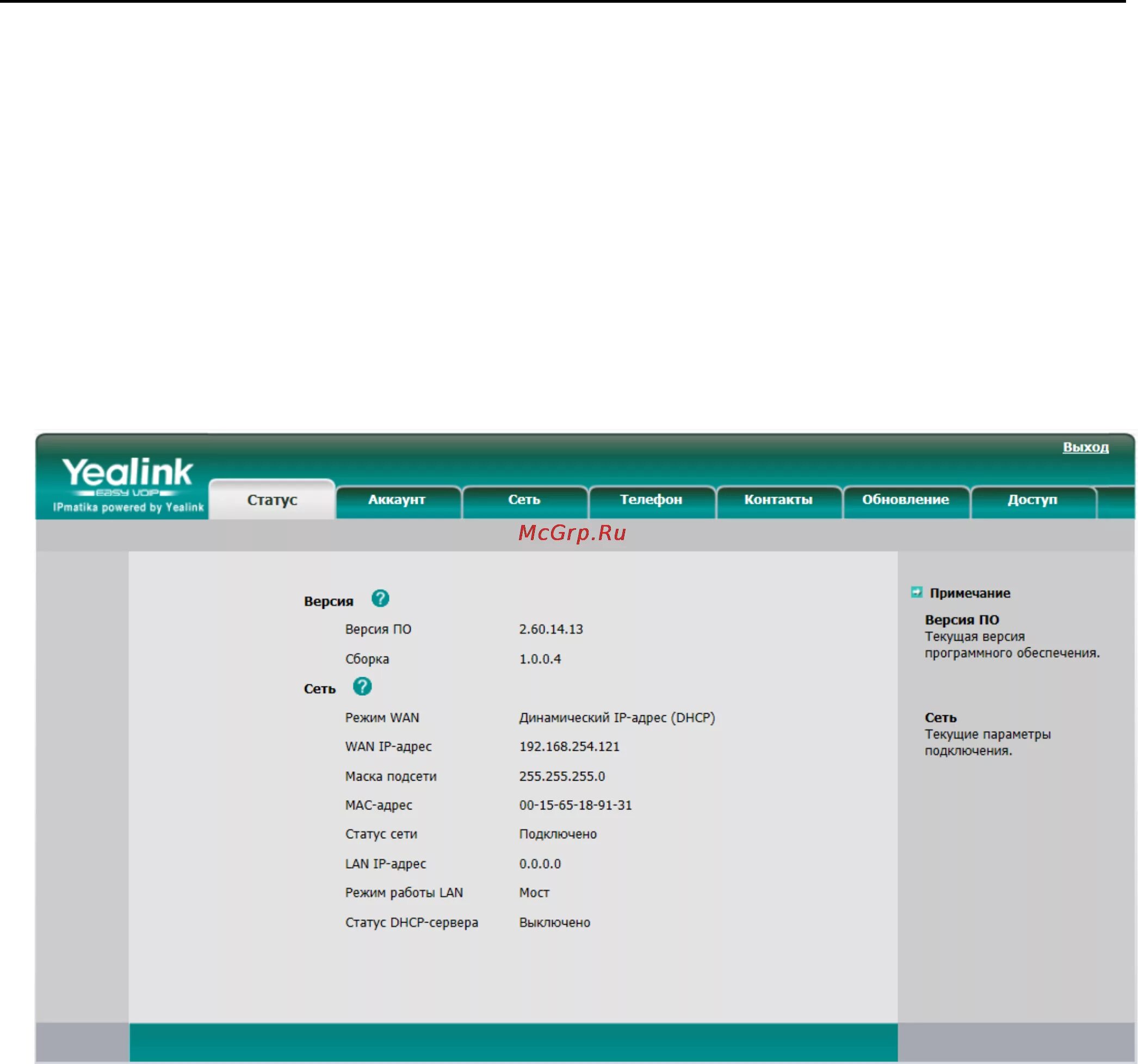The height and width of the screenshot is (1064, 1138).
Task: Click the MAC address value
Action: point(576,805)
